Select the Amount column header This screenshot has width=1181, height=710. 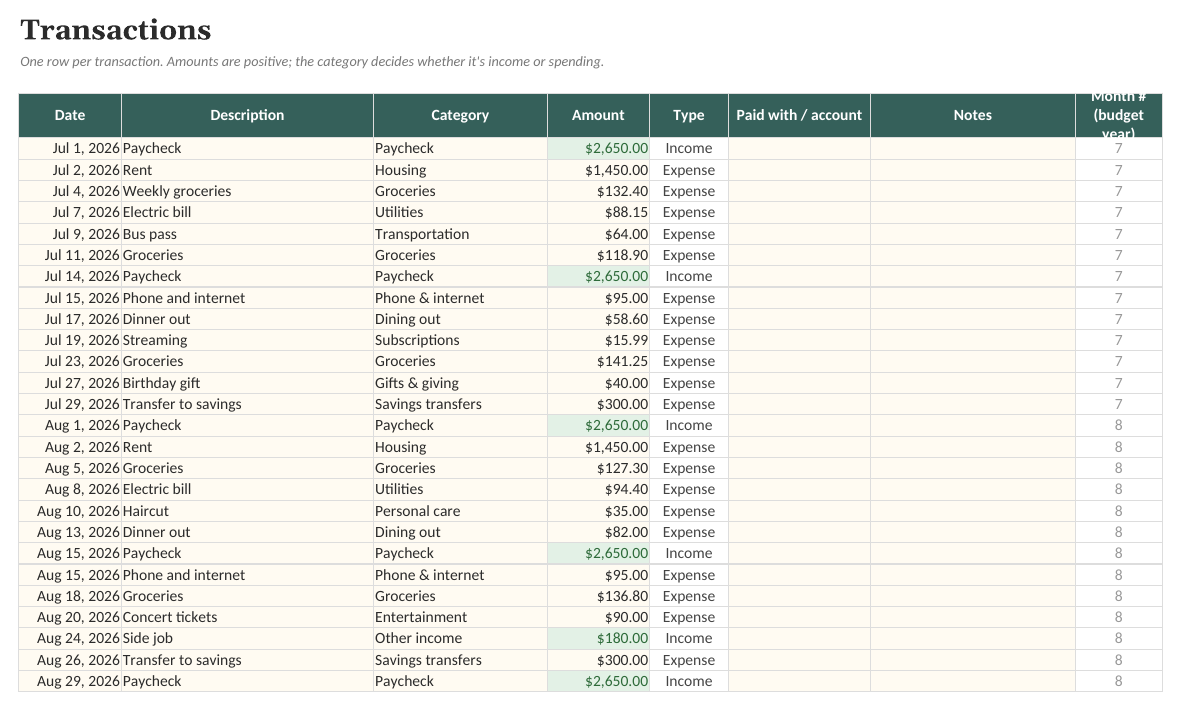pos(598,115)
